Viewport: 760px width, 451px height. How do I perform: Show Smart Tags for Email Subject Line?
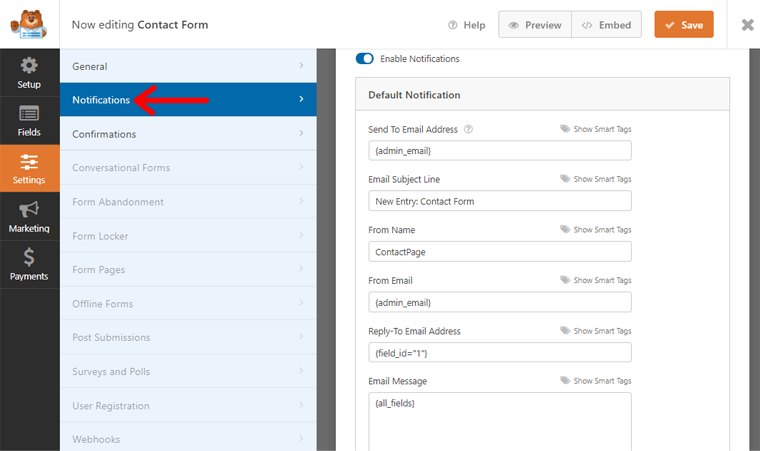point(596,179)
